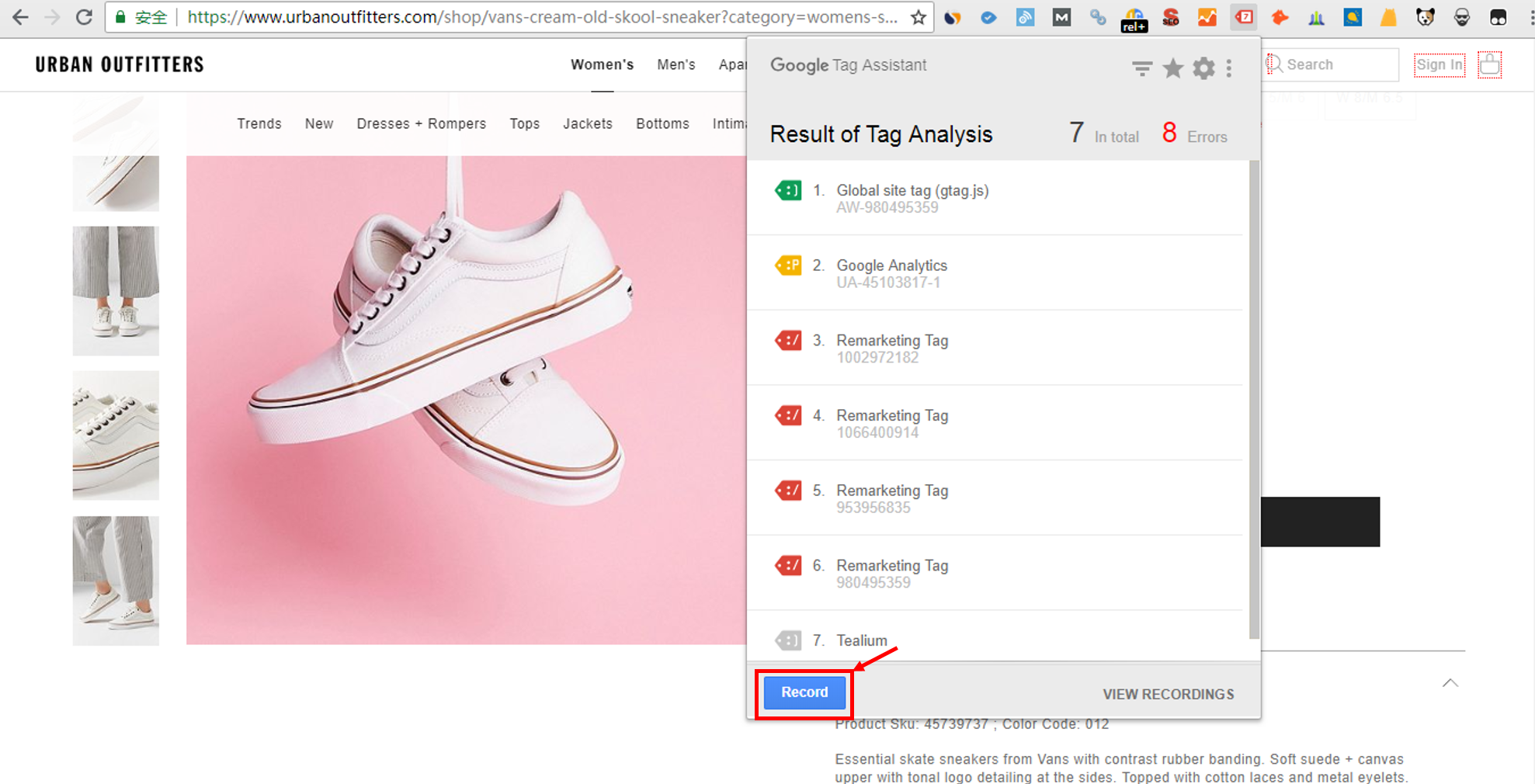Open the Women's menu

point(602,64)
